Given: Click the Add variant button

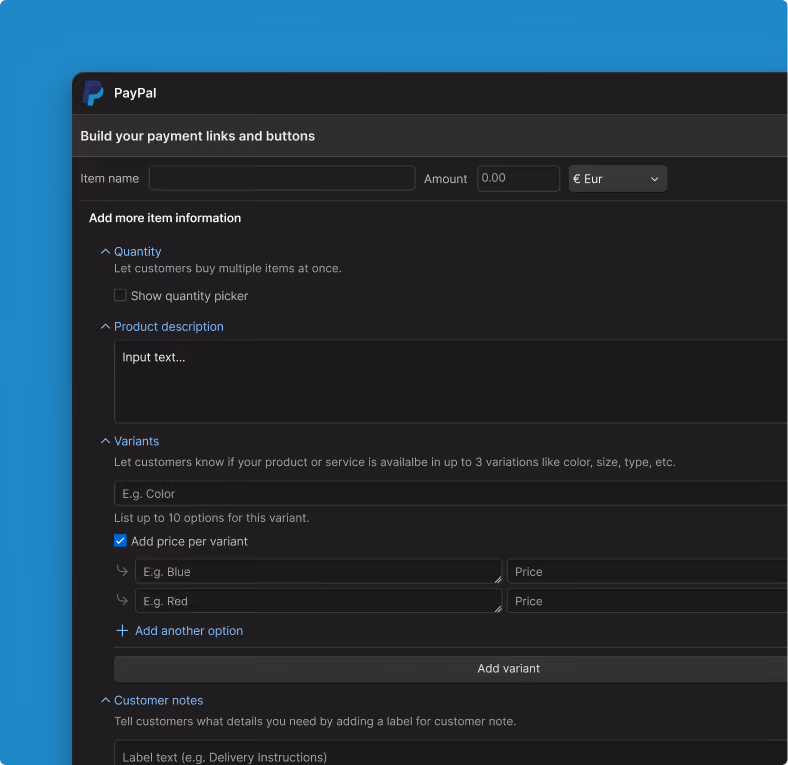Looking at the screenshot, I should (x=451, y=668).
